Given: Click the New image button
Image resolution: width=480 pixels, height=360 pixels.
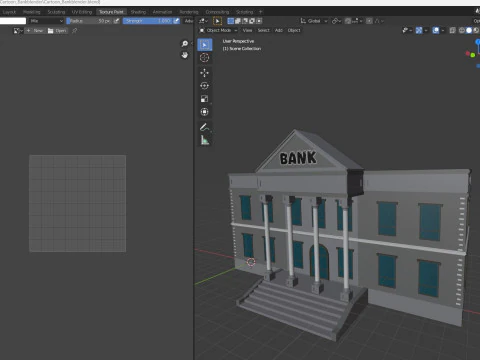Looking at the screenshot, I should click(35, 31).
